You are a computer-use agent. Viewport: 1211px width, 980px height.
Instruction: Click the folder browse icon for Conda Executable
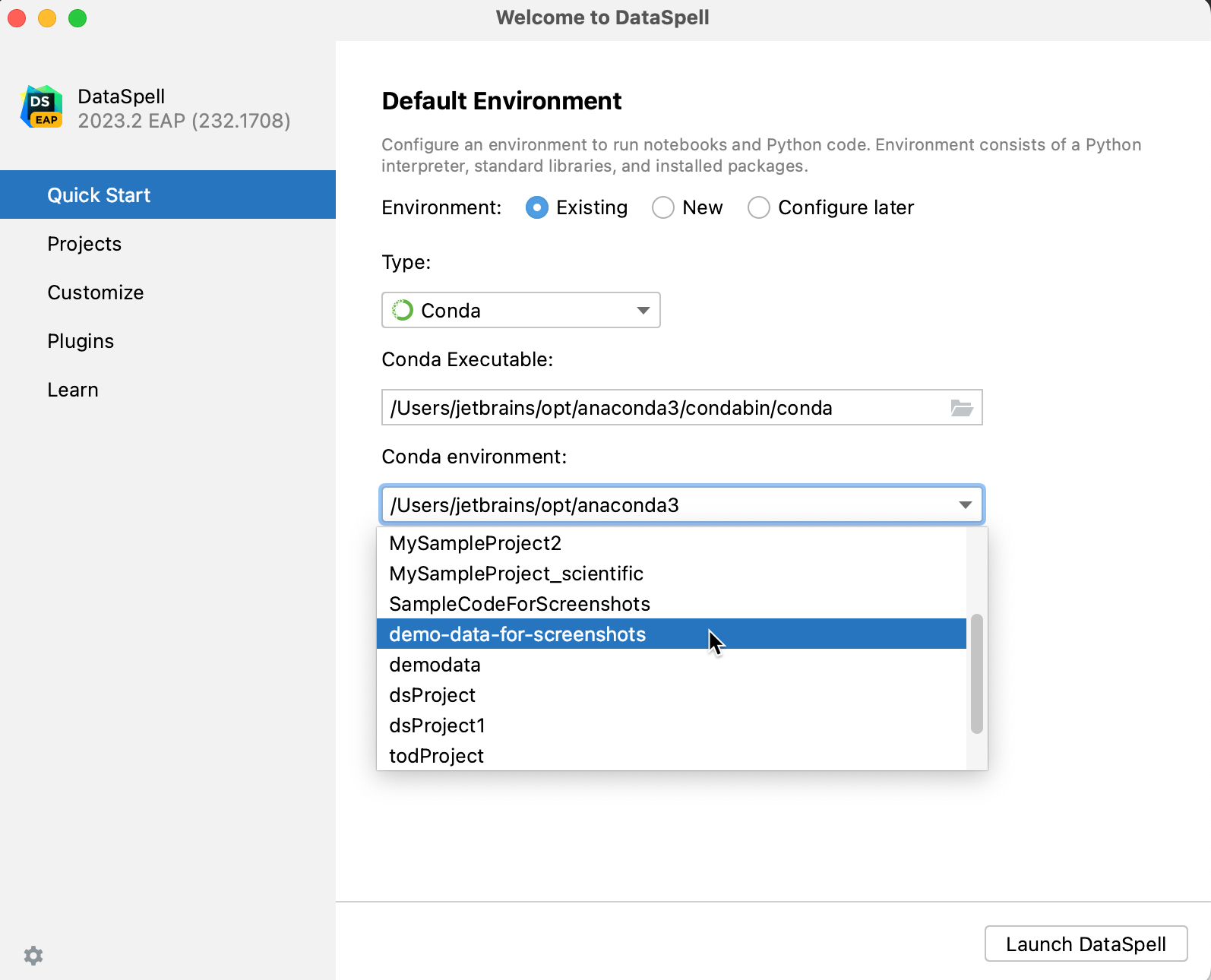tap(962, 408)
